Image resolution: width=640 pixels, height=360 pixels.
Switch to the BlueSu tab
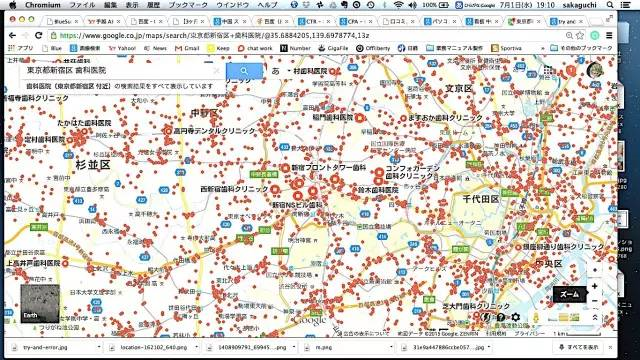point(62,21)
